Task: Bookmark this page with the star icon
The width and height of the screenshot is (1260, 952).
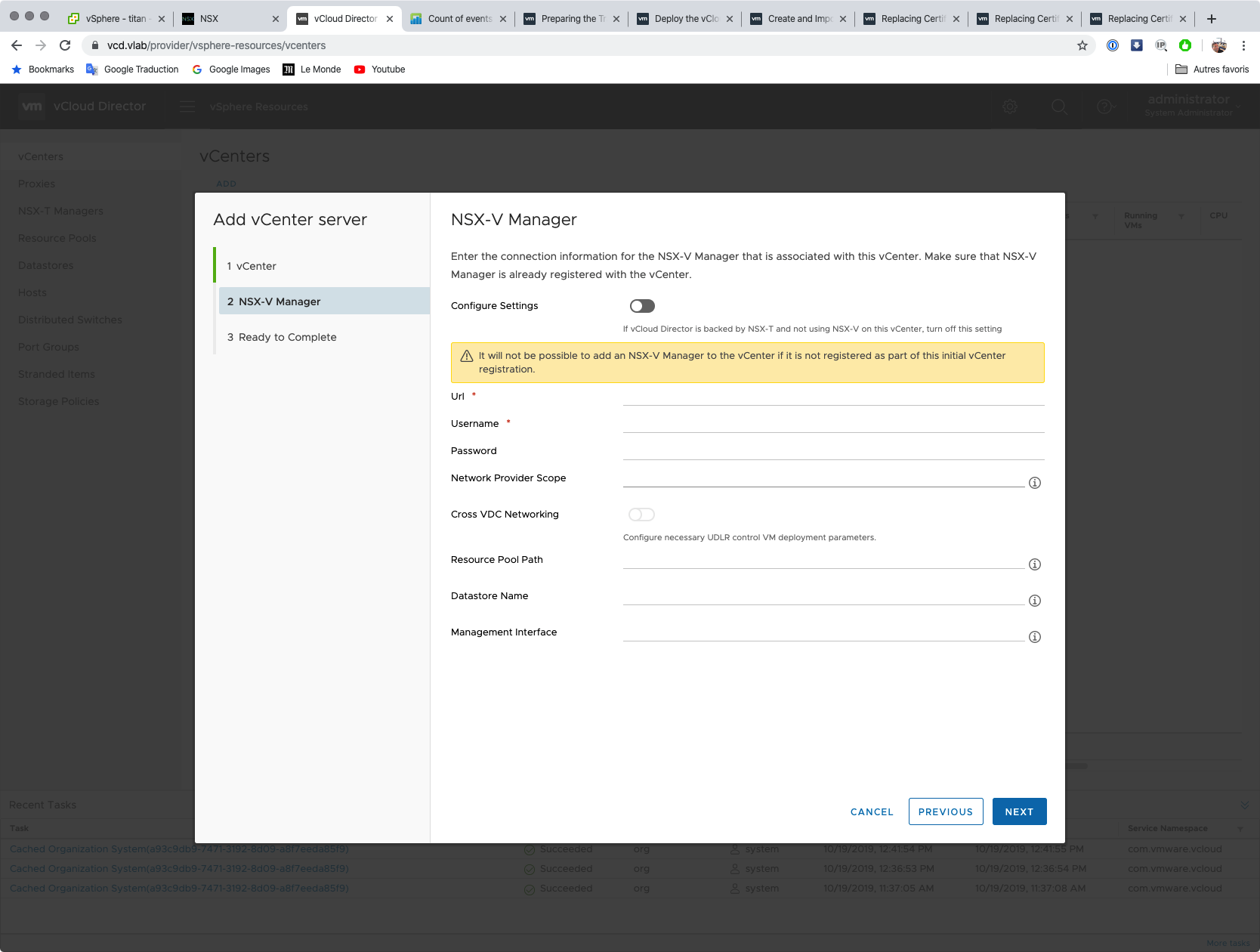Action: click(1082, 45)
